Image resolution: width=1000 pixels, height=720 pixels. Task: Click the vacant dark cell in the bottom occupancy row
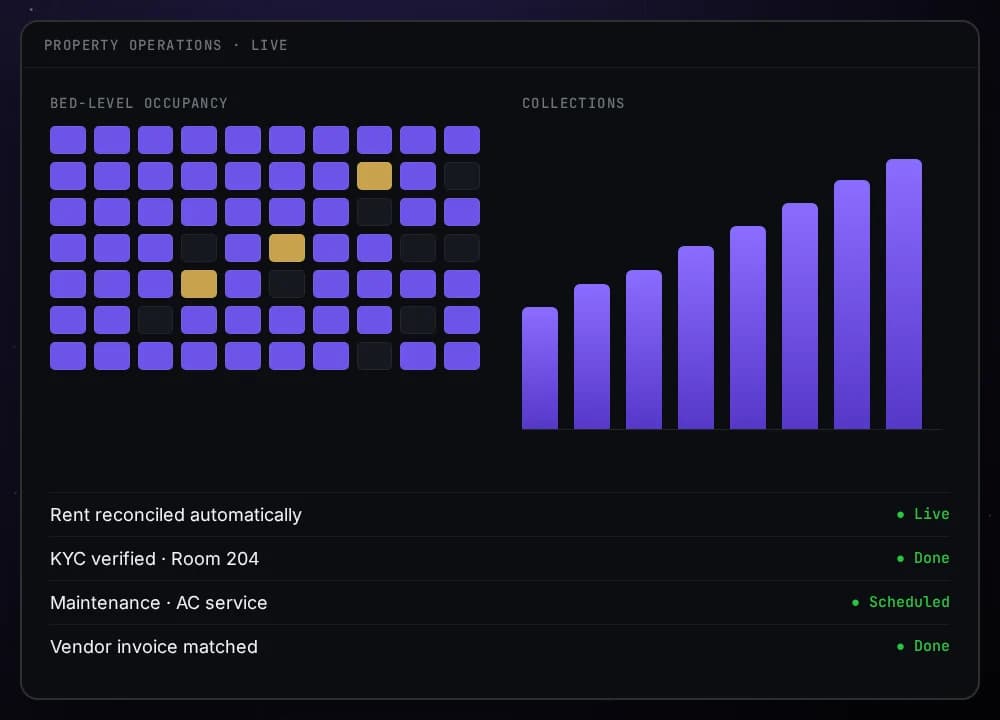[374, 356]
